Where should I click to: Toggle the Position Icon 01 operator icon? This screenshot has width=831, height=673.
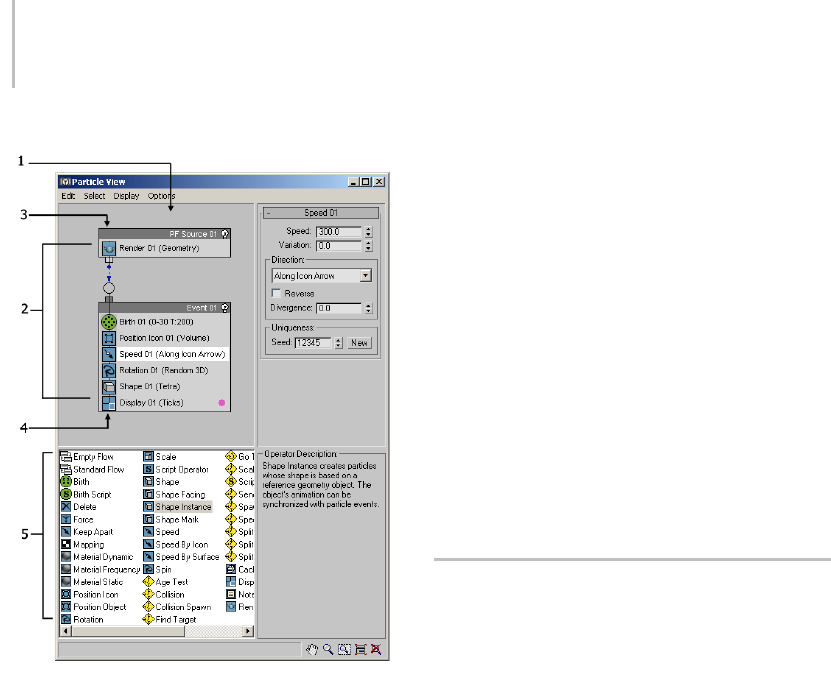point(109,338)
